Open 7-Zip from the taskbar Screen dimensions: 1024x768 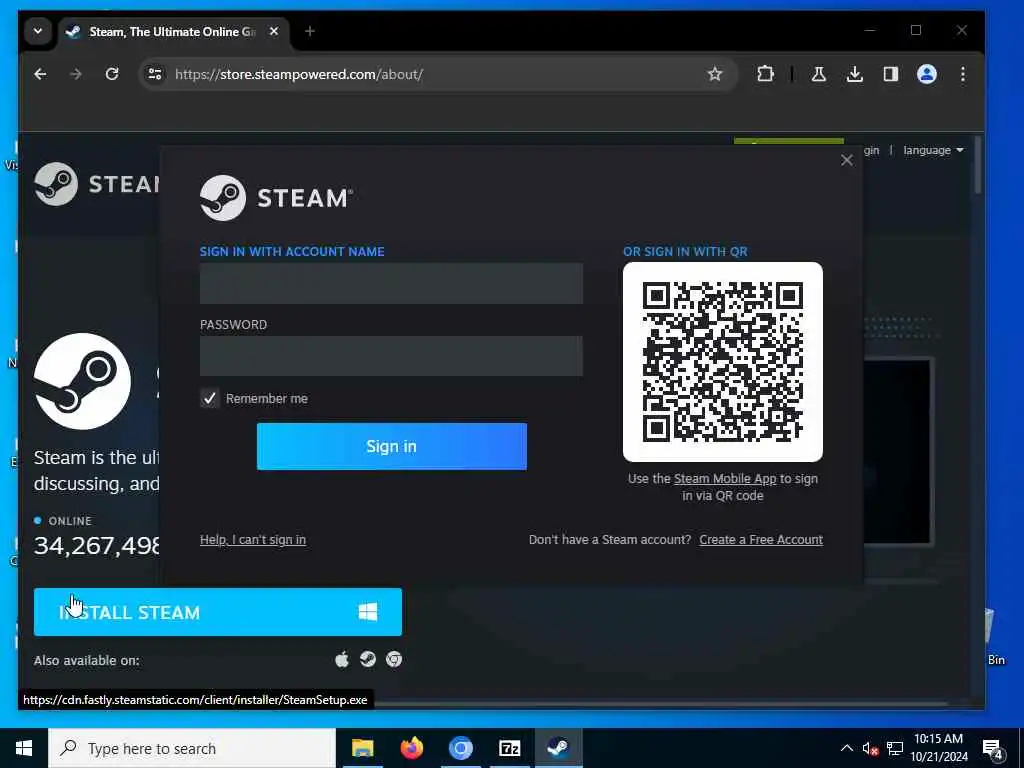(509, 748)
